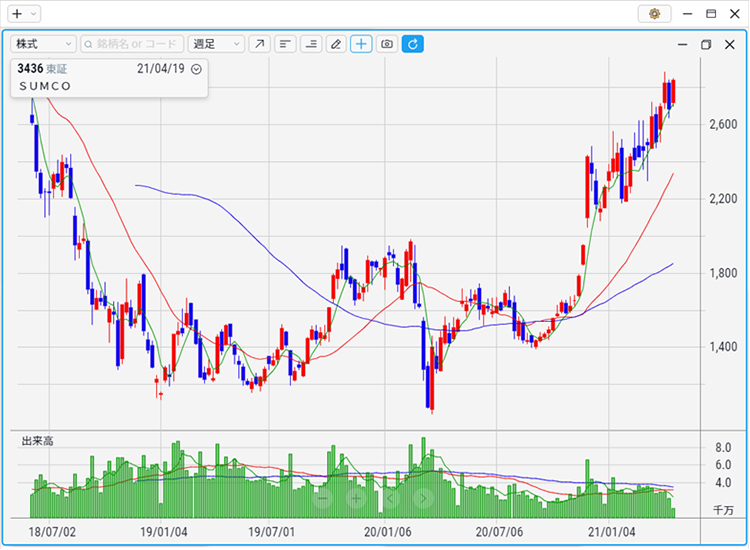The width and height of the screenshot is (750, 550).
Task: Click the 2,600 price axis label
Action: pos(723,124)
